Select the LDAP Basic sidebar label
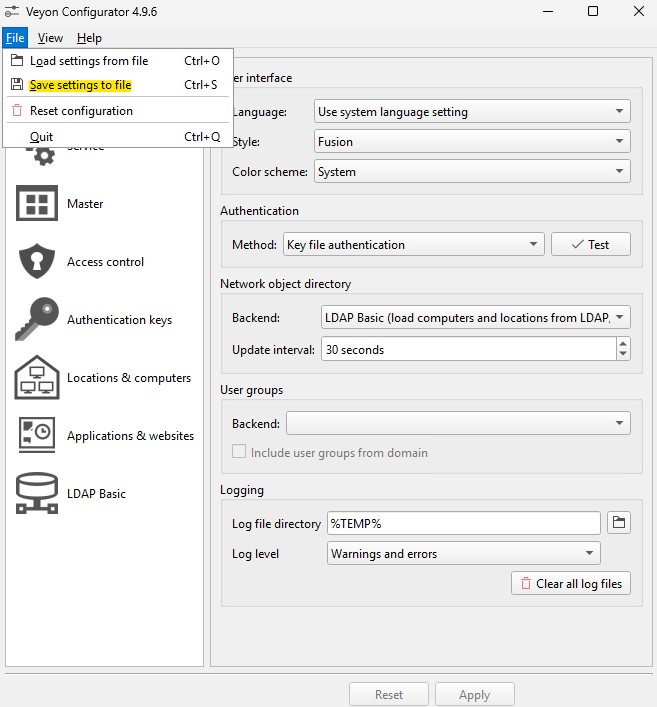 coord(96,494)
